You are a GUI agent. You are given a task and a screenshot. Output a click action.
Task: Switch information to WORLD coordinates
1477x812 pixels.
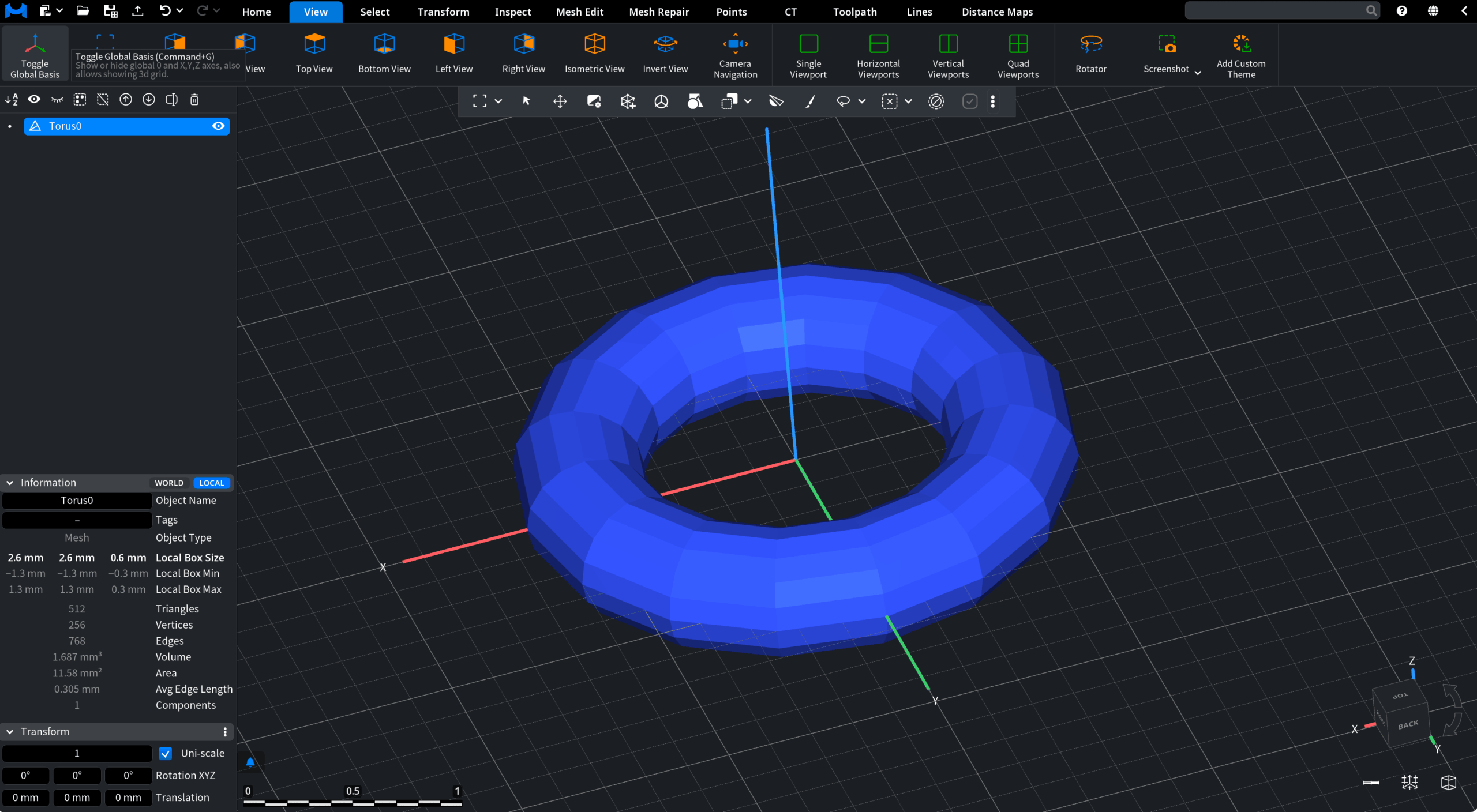pos(169,483)
